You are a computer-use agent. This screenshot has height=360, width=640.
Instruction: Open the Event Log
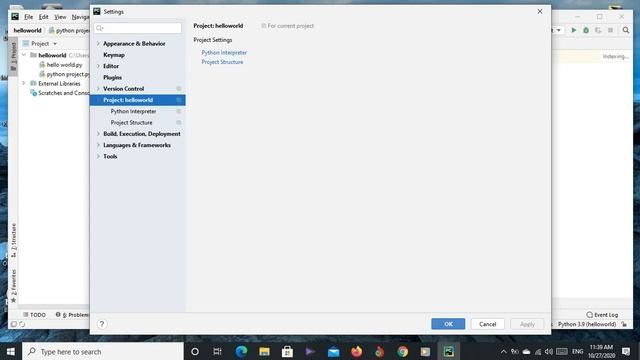[602, 315]
